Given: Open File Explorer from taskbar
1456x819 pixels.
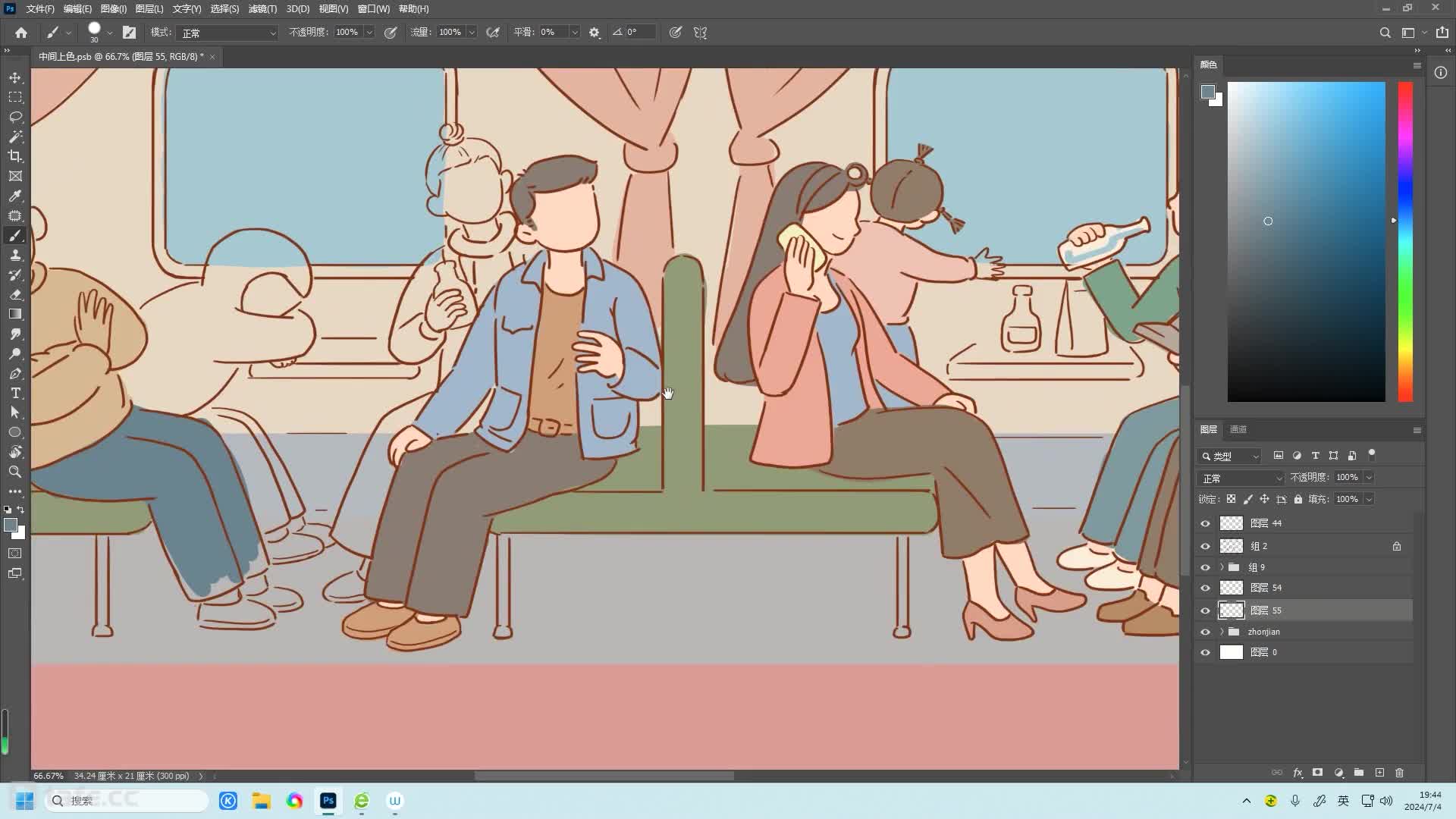Looking at the screenshot, I should (262, 801).
